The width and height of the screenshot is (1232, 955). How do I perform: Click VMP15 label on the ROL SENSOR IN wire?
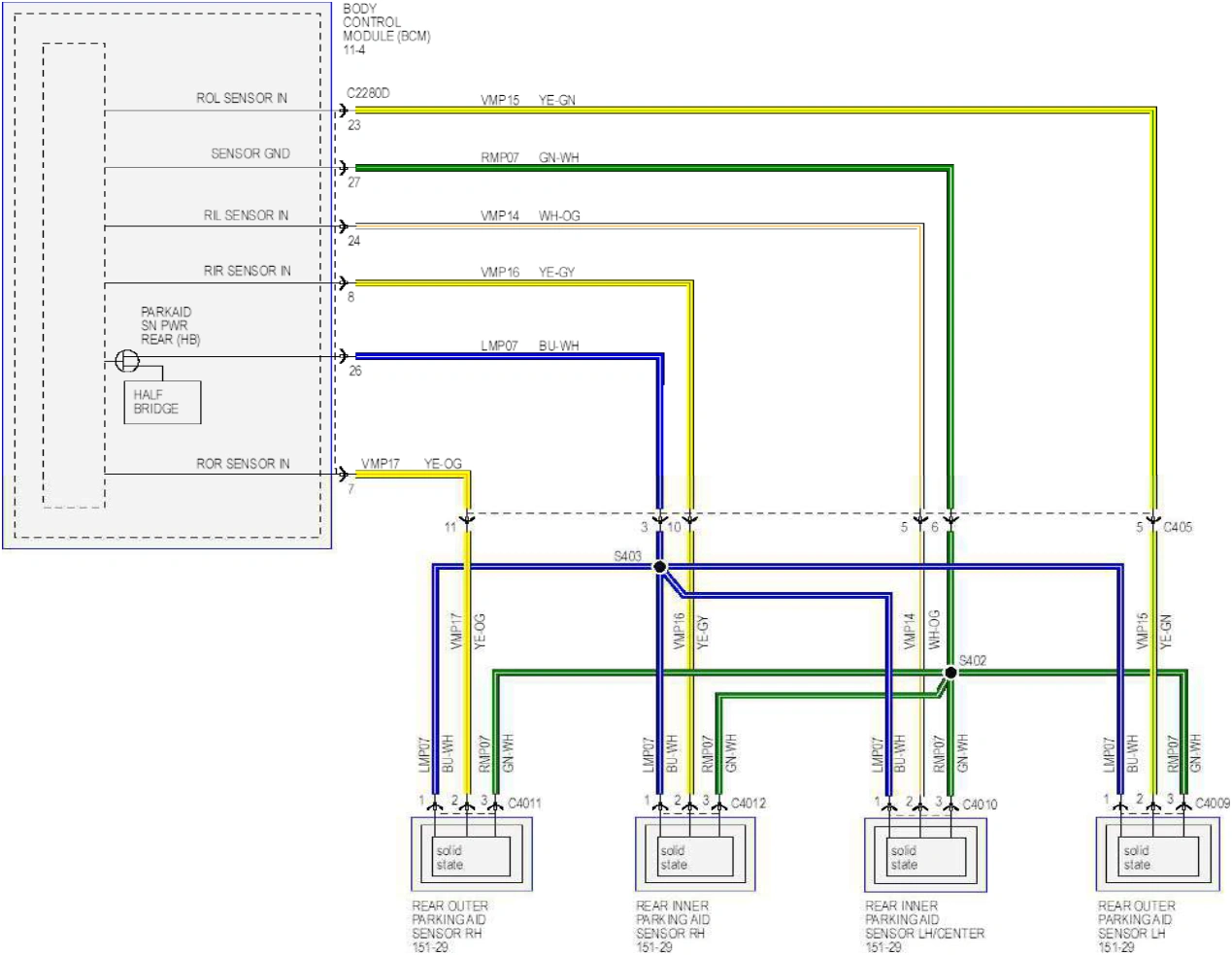500,100
